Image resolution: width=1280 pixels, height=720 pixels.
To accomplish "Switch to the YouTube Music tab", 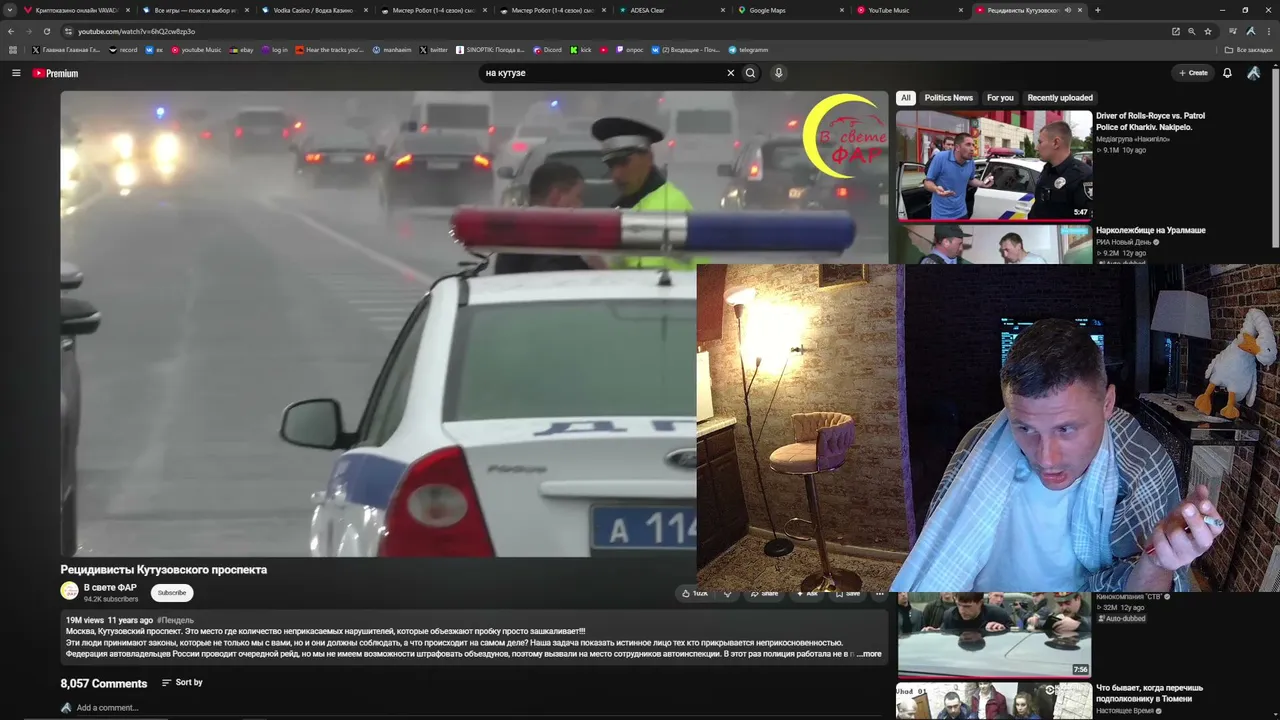I will (909, 10).
